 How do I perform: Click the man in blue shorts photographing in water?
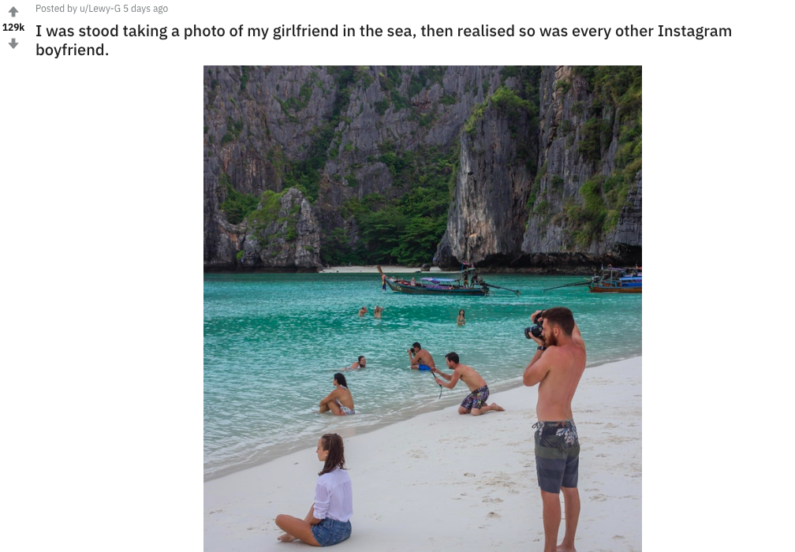tap(421, 356)
